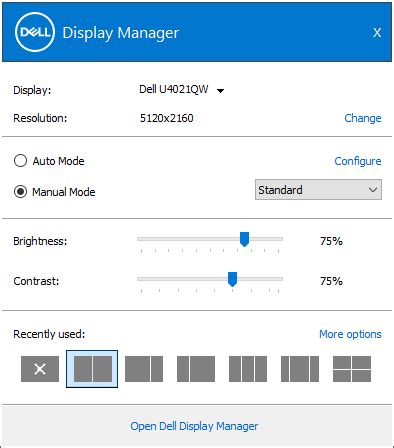The height and width of the screenshot is (448, 394).
Task: Open the Standard preset mode dropdown
Action: 318,190
